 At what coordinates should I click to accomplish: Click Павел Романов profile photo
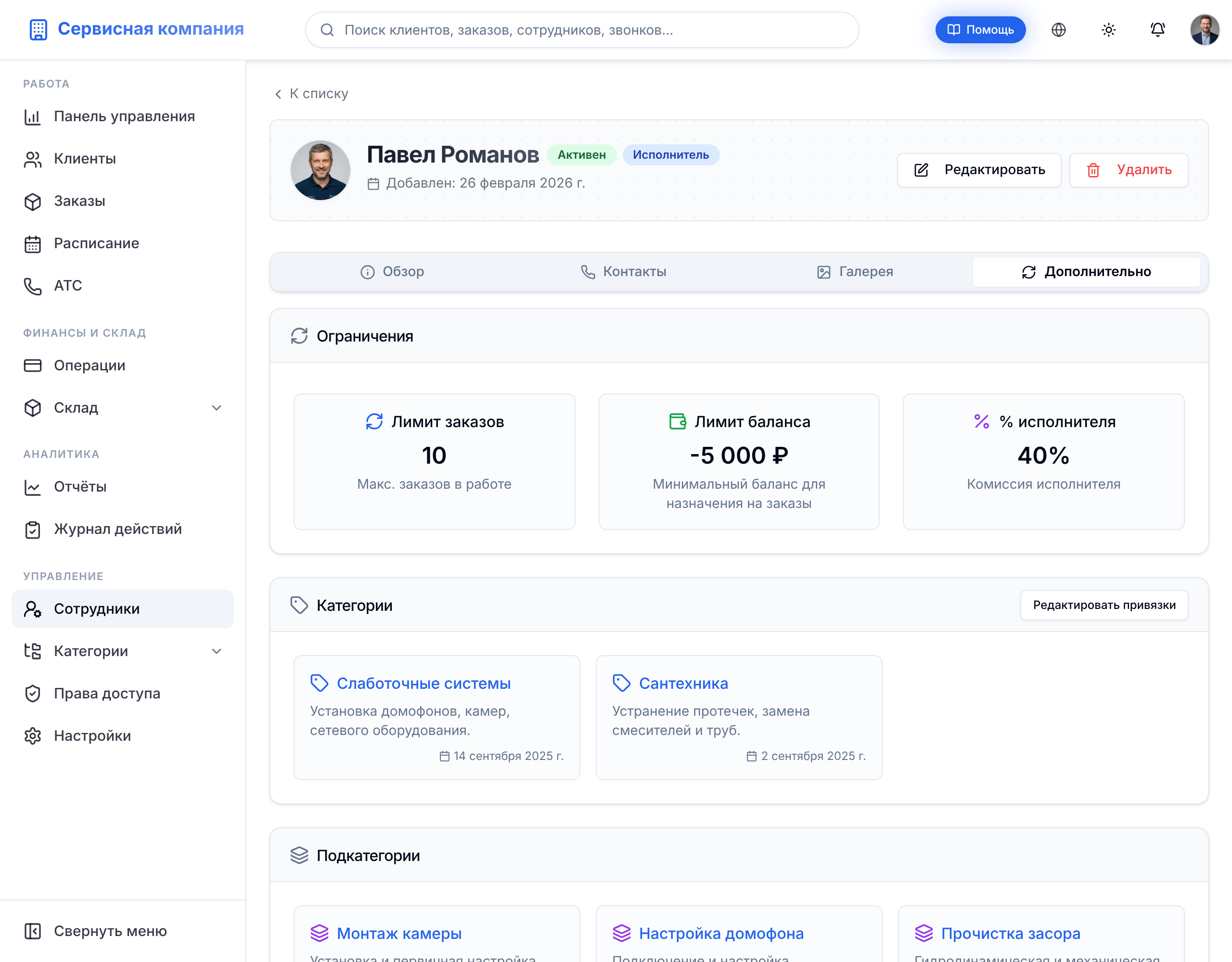click(x=321, y=170)
